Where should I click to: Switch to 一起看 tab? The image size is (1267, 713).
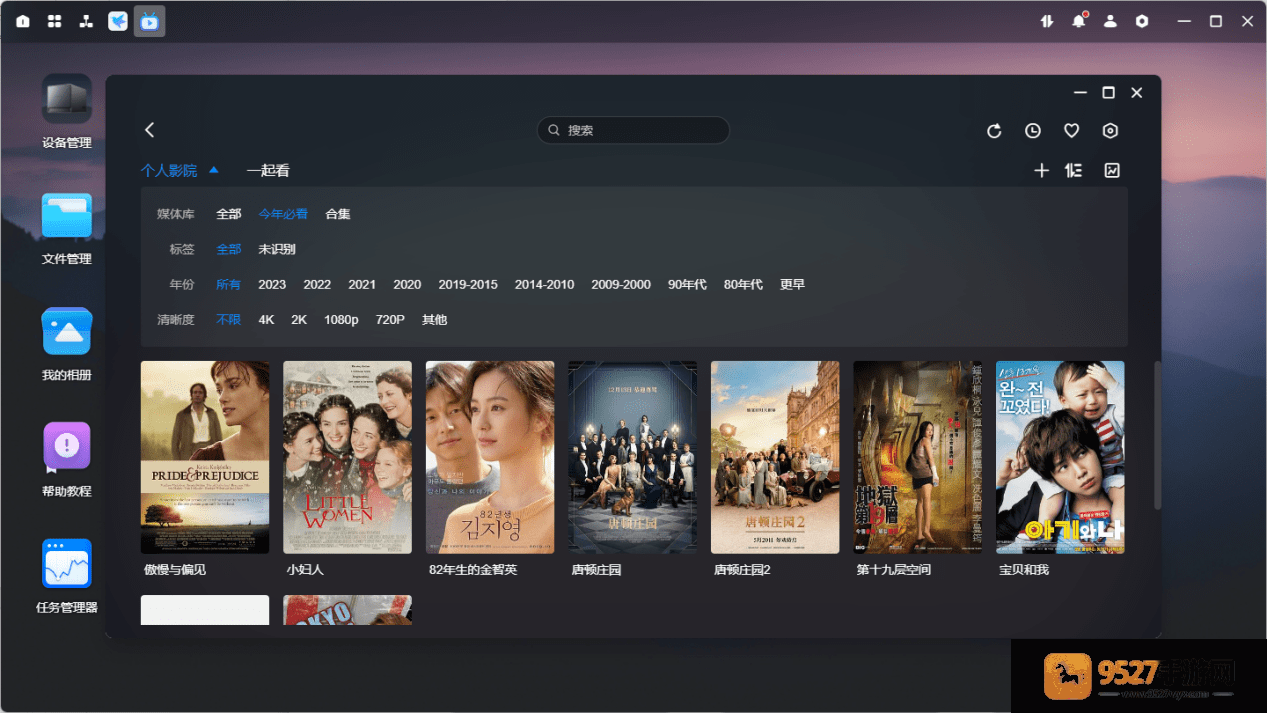point(268,171)
